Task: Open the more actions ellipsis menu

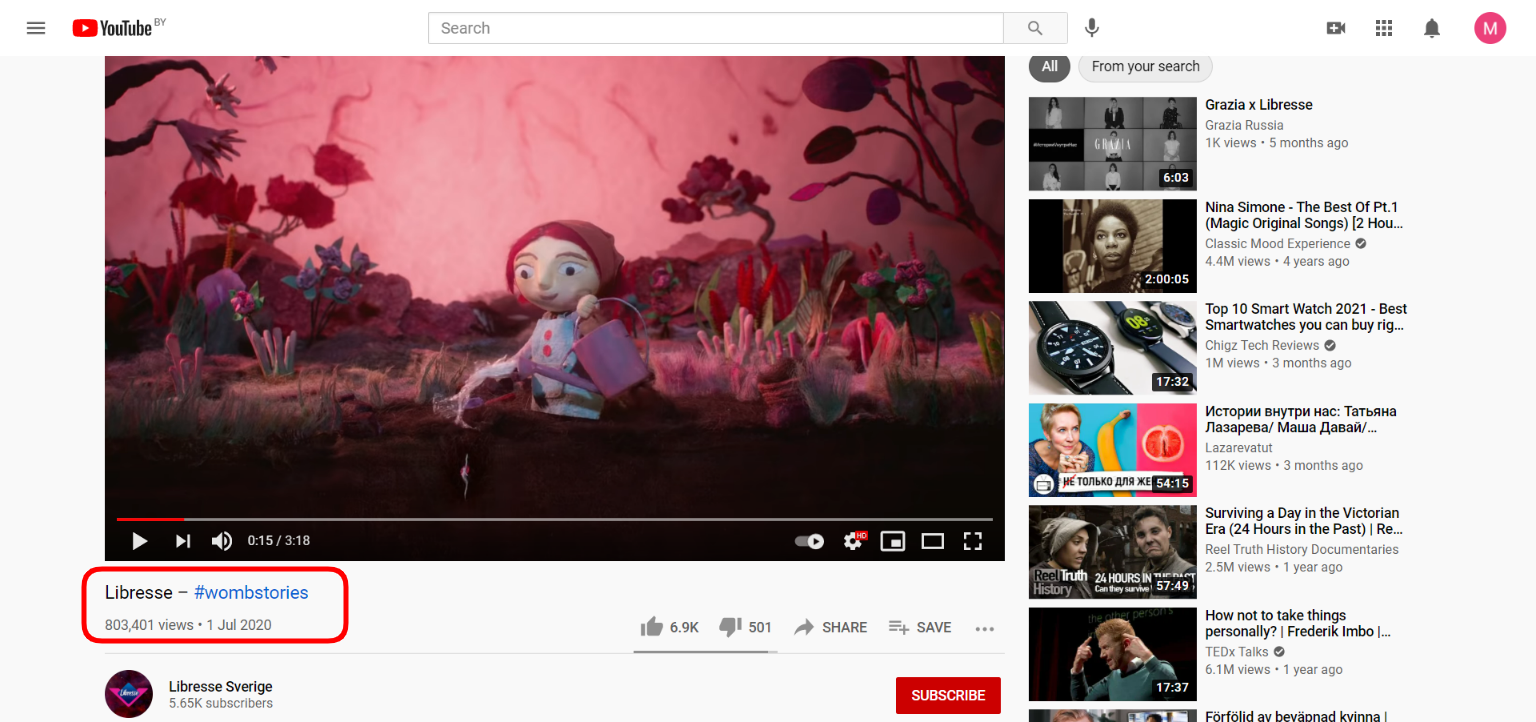Action: (x=985, y=629)
